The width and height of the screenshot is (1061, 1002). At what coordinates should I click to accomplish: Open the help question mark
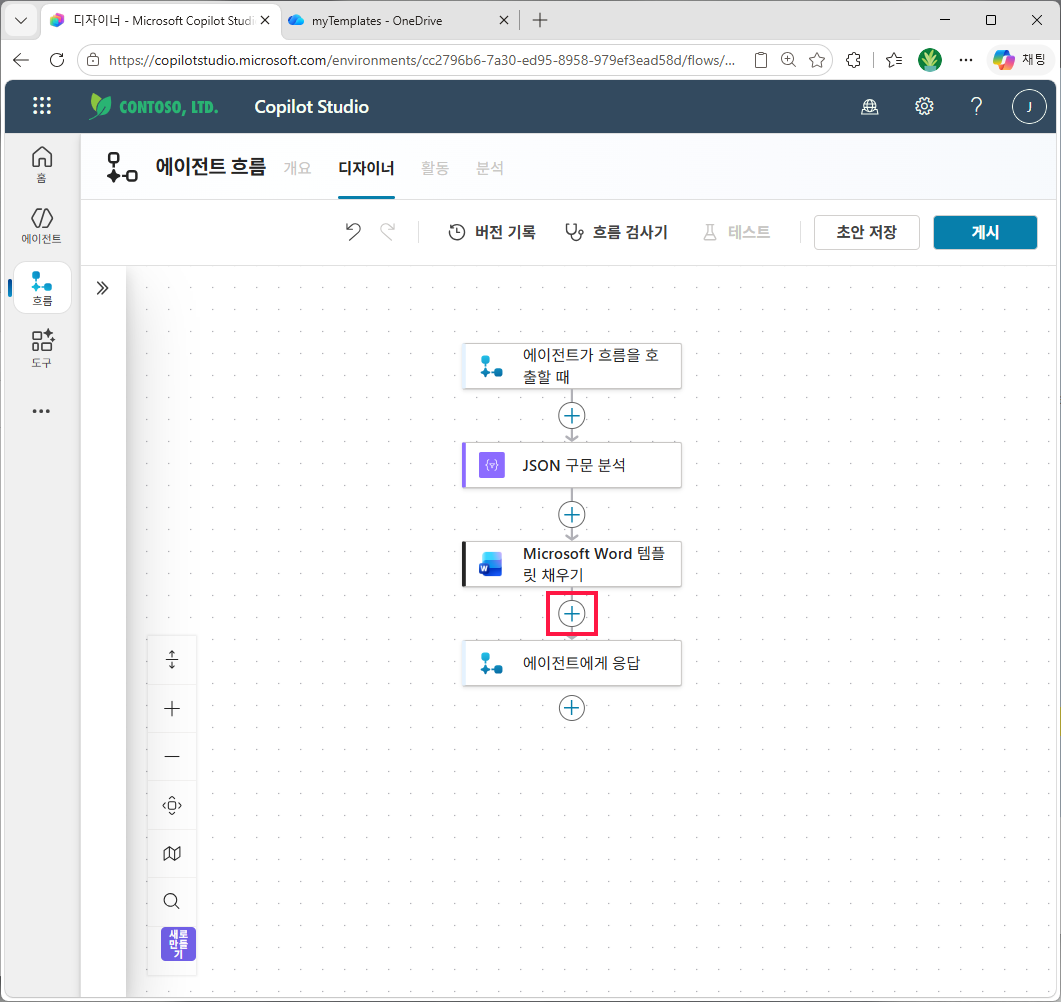click(976, 106)
